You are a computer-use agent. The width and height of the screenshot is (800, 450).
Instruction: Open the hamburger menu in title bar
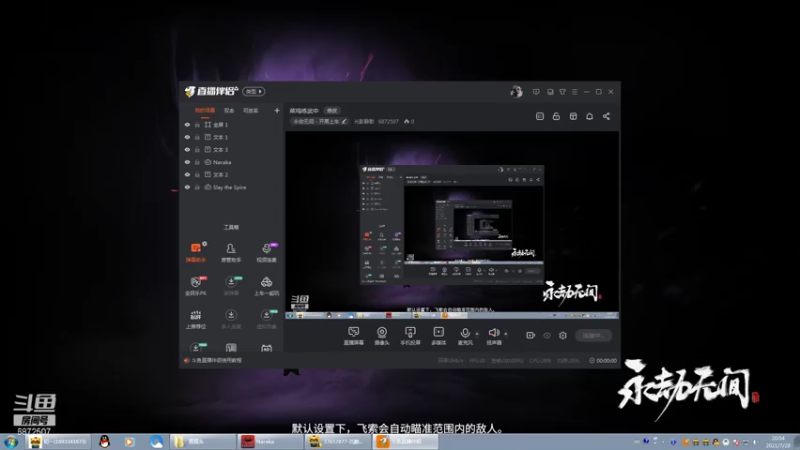[574, 92]
